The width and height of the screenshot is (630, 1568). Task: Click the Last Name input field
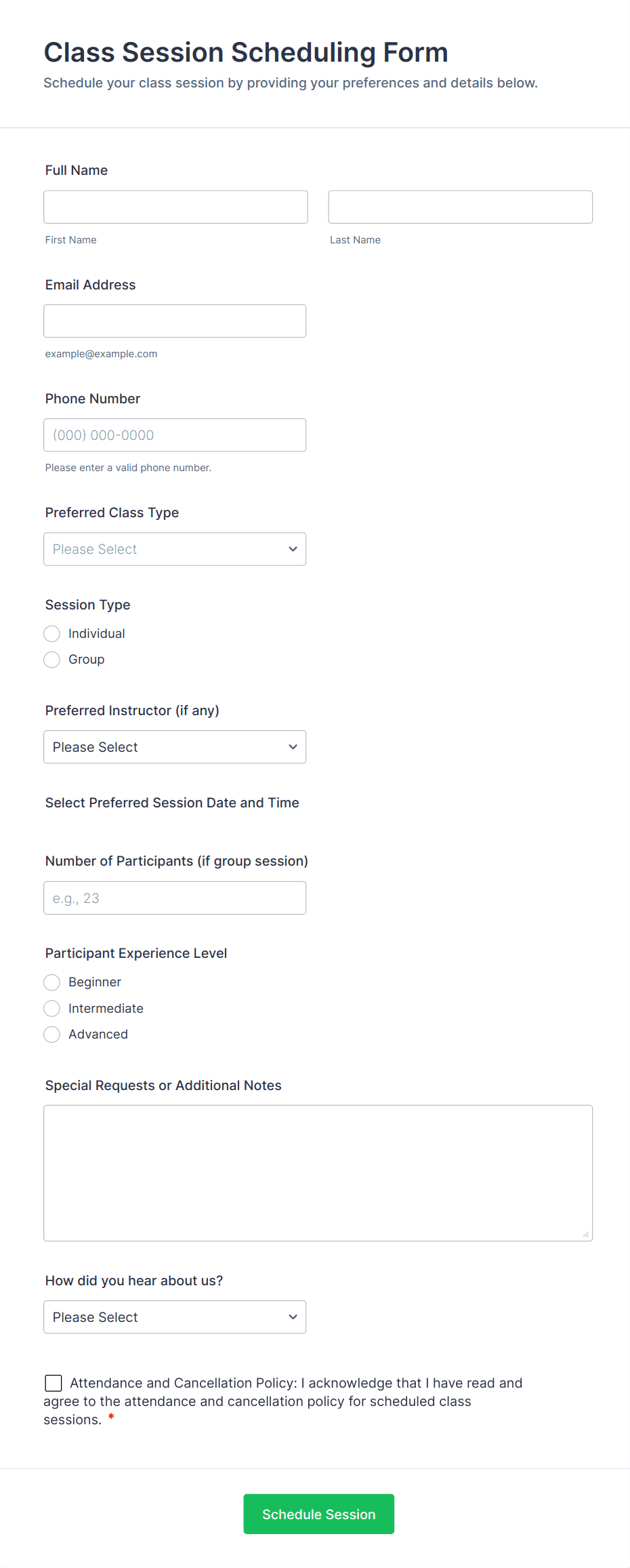pos(460,207)
